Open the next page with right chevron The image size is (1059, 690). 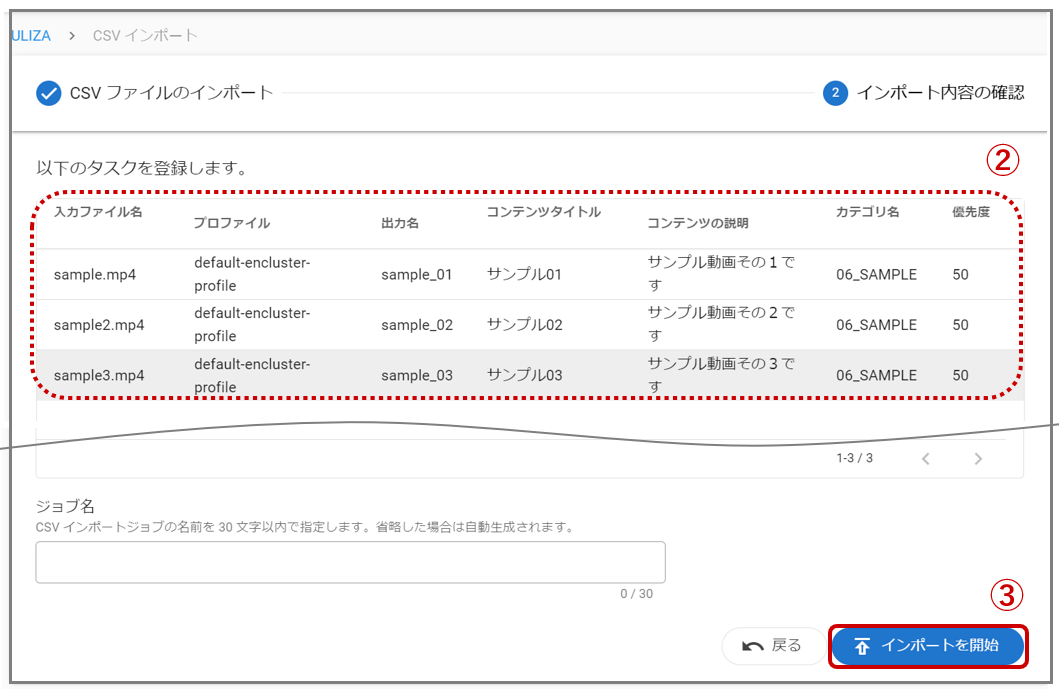(978, 458)
